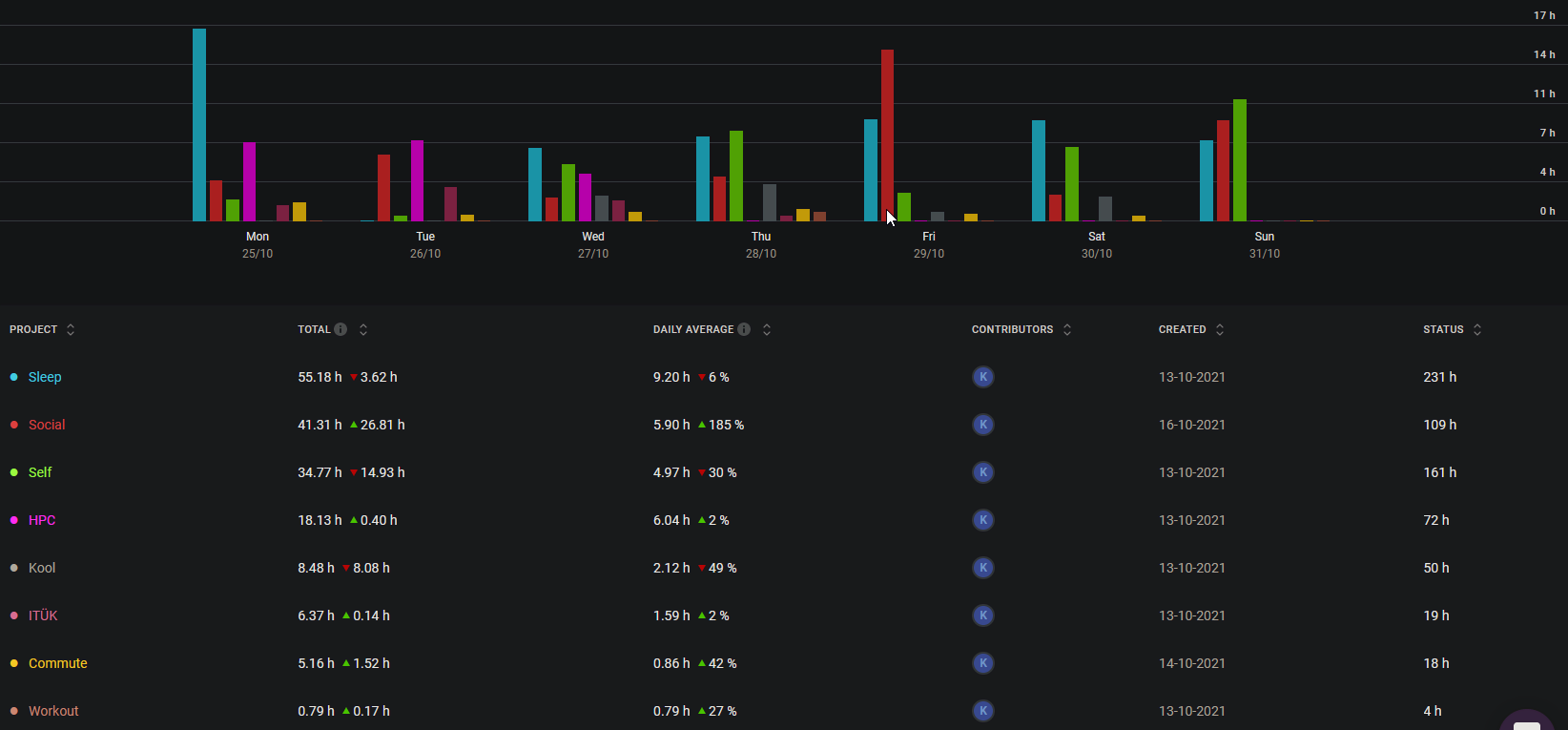Open the Self project
Viewport: 1568px width, 730px height.
tap(40, 472)
